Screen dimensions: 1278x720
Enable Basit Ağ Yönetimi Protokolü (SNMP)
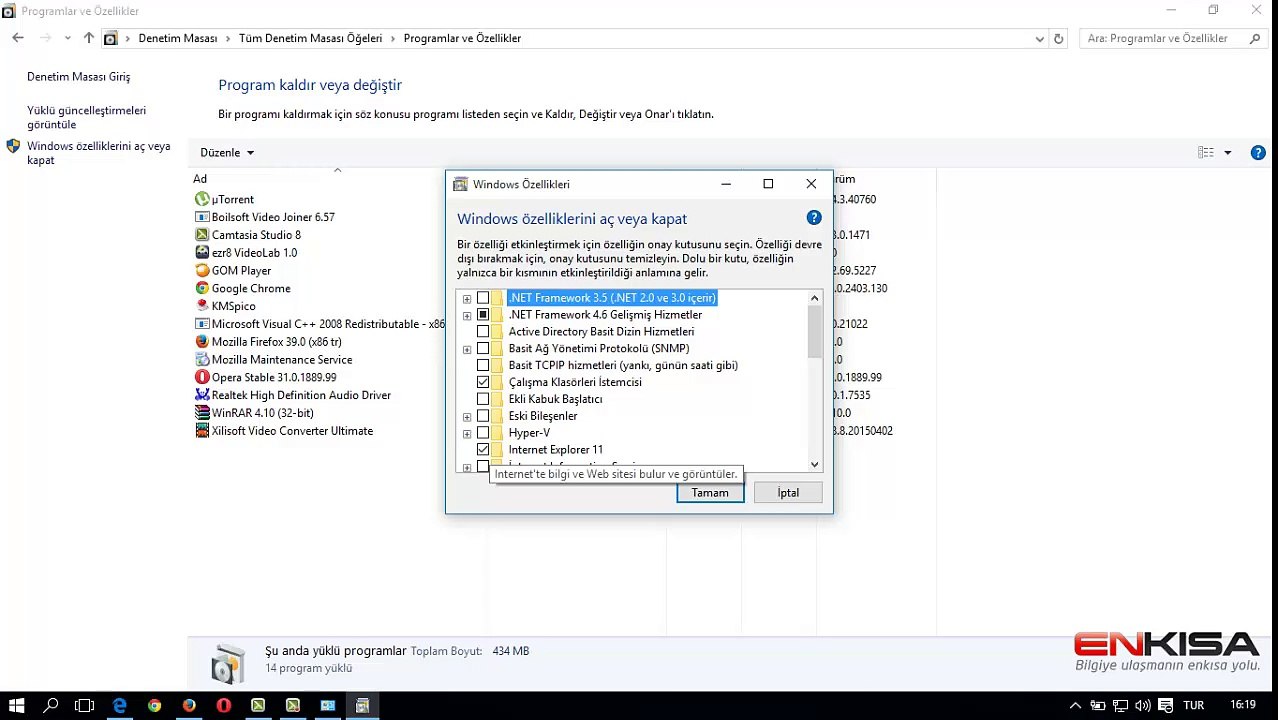tap(483, 349)
